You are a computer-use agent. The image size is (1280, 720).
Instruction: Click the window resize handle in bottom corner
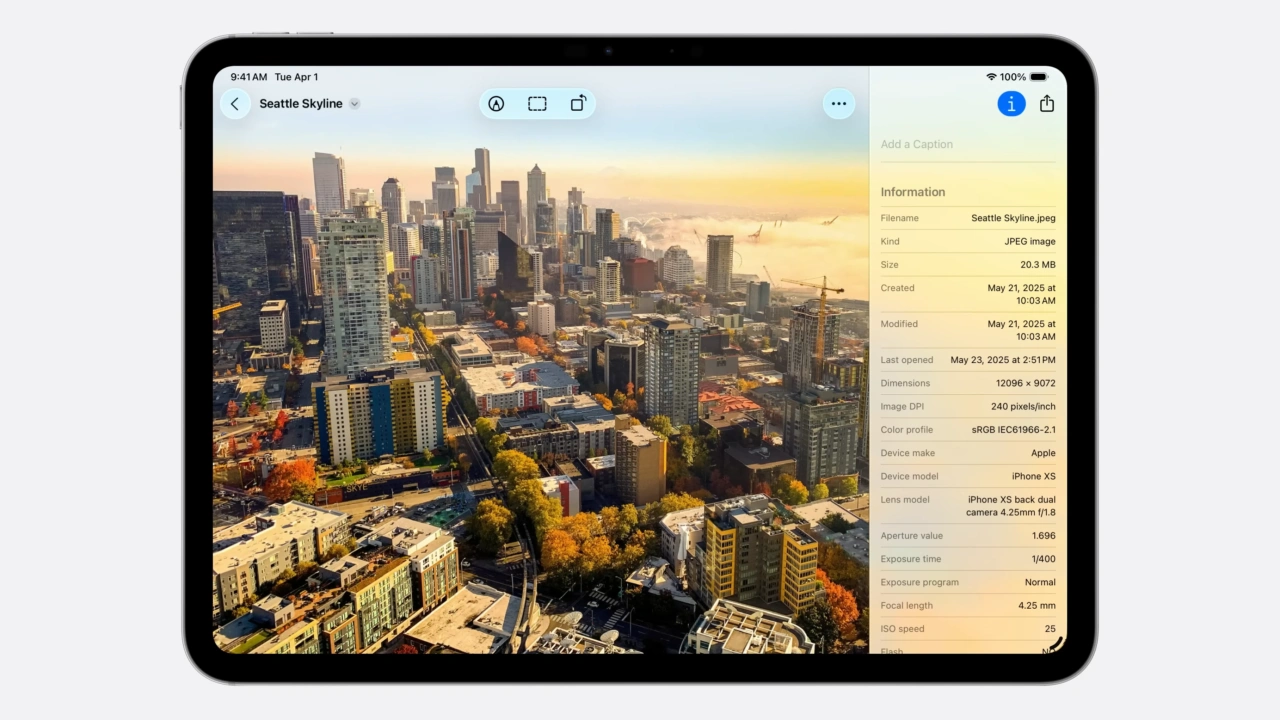1057,644
